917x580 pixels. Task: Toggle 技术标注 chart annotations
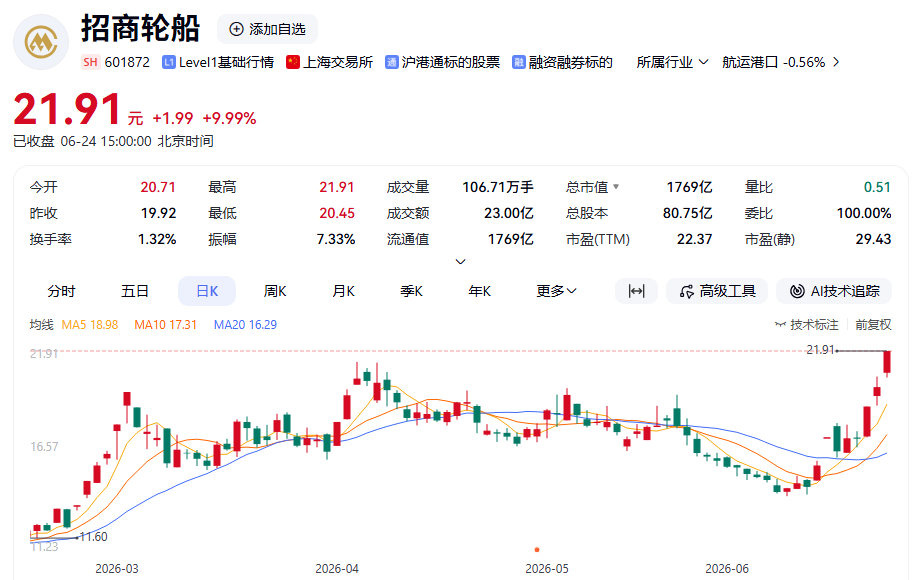[806, 324]
